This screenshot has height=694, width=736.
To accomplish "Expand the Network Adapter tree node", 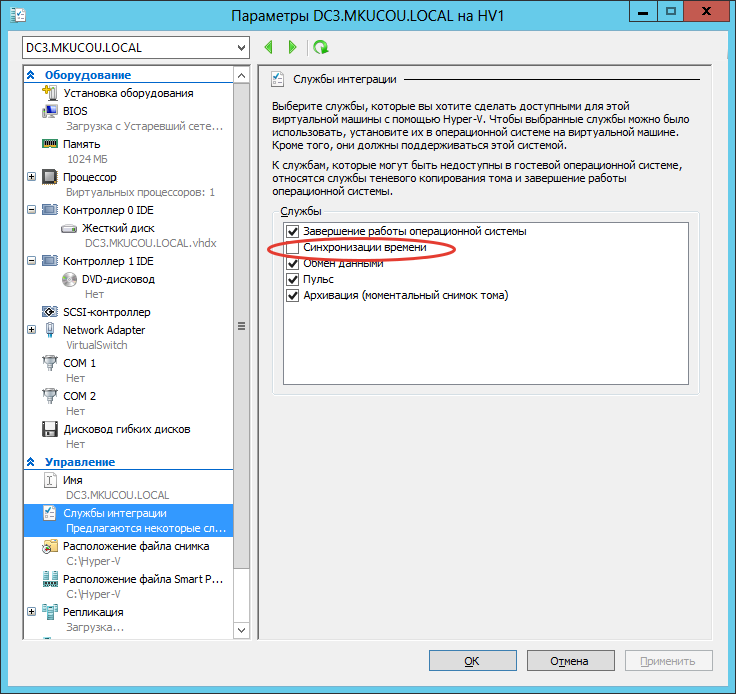I will (x=31, y=330).
